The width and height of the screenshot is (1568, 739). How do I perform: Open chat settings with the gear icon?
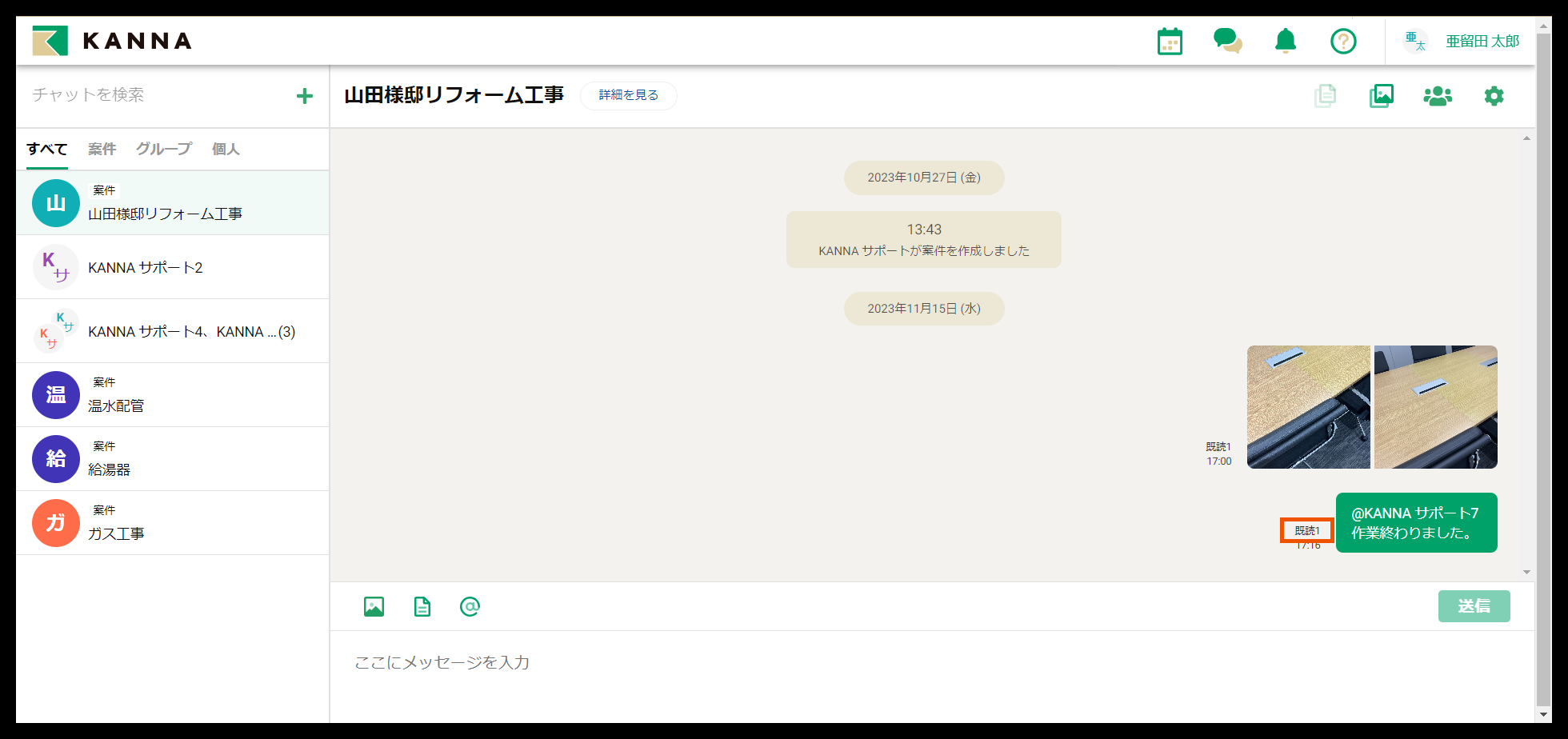tap(1493, 95)
